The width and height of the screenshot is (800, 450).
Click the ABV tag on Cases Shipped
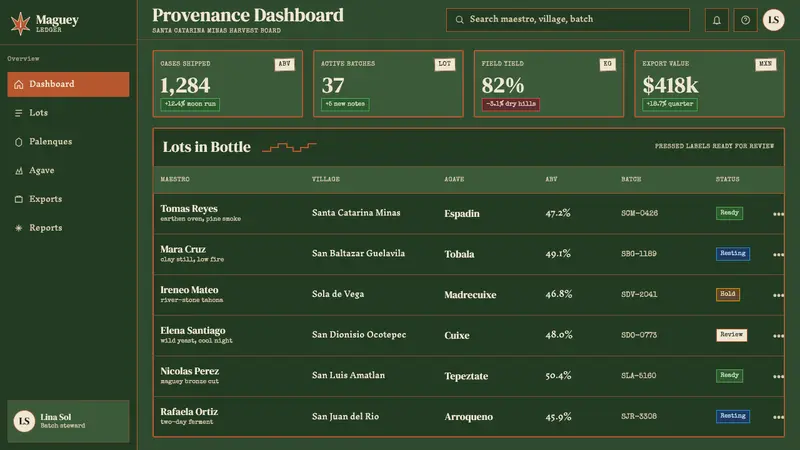click(x=284, y=64)
